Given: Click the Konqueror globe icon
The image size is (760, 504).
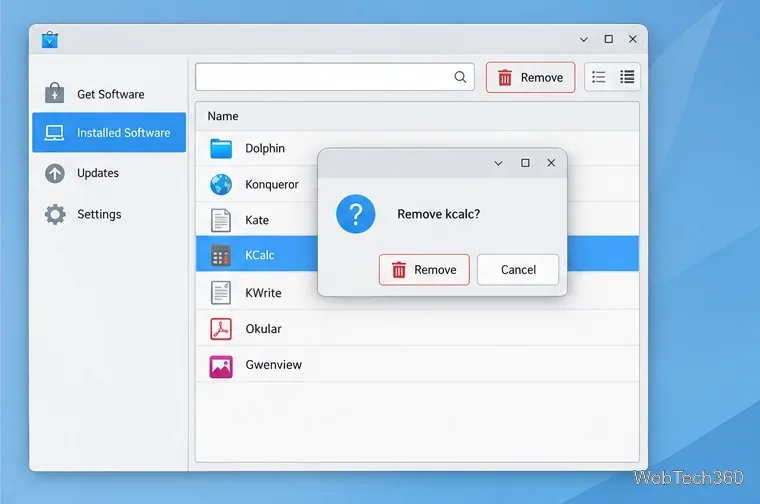Looking at the screenshot, I should [221, 184].
